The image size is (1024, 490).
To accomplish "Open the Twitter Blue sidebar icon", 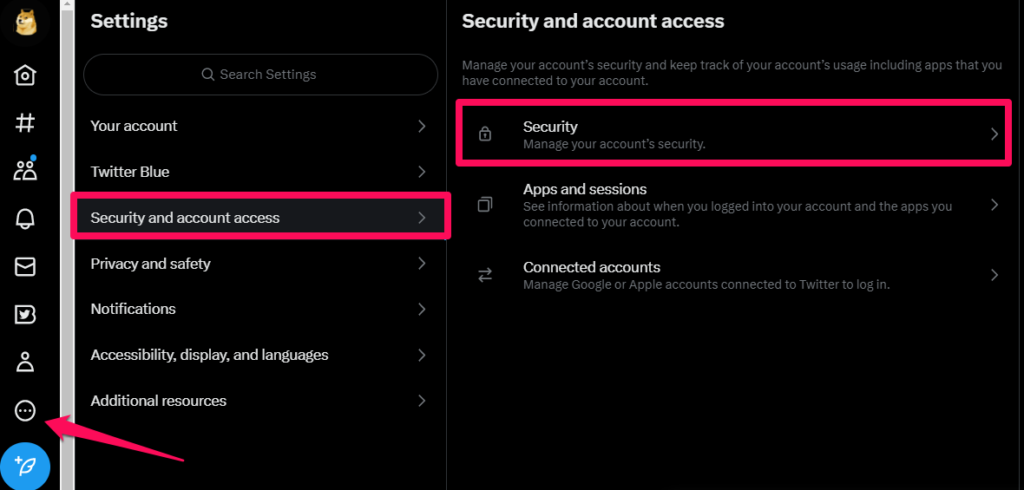I will [x=25, y=315].
